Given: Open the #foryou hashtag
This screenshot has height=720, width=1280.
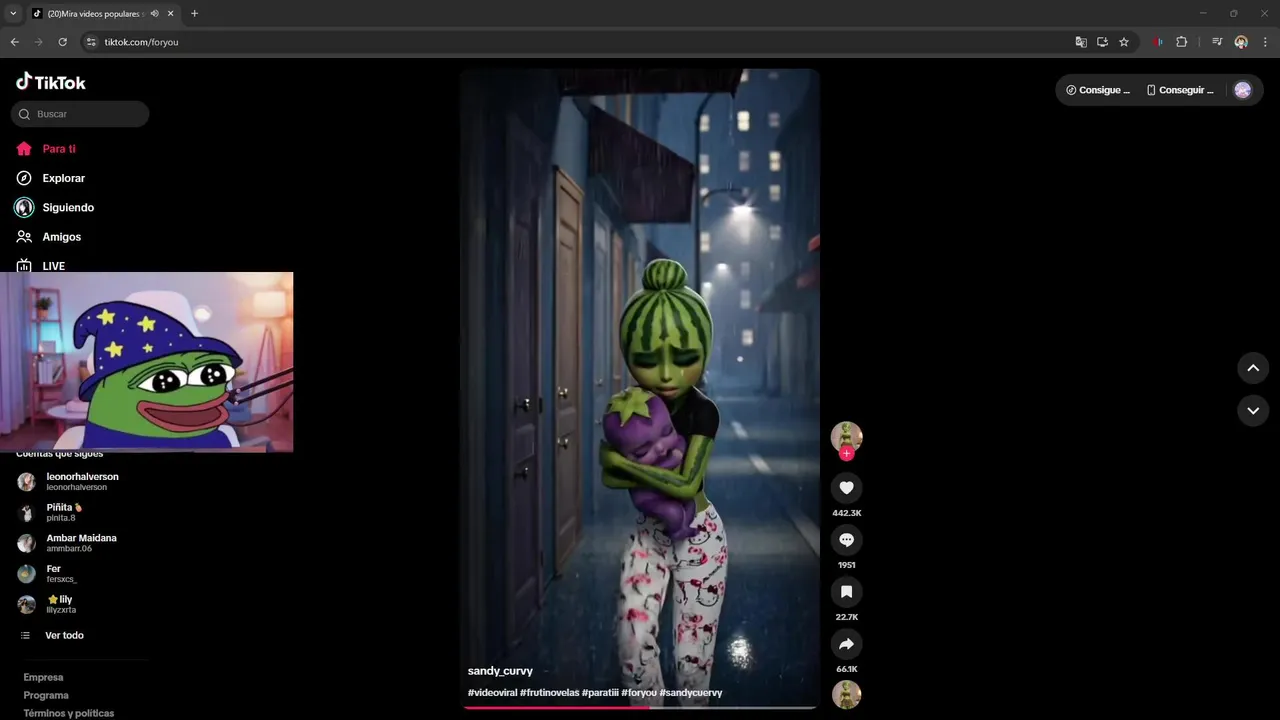Looking at the screenshot, I should click(639, 692).
